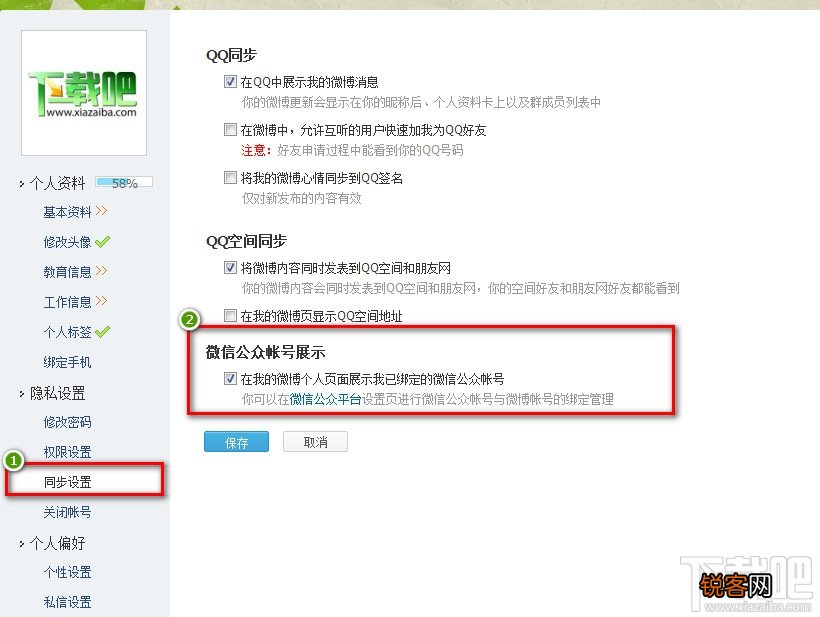Toggle 展示我已绑定的微信公众帐号 checkbox
Screen dimensions: 820x617
click(230, 378)
